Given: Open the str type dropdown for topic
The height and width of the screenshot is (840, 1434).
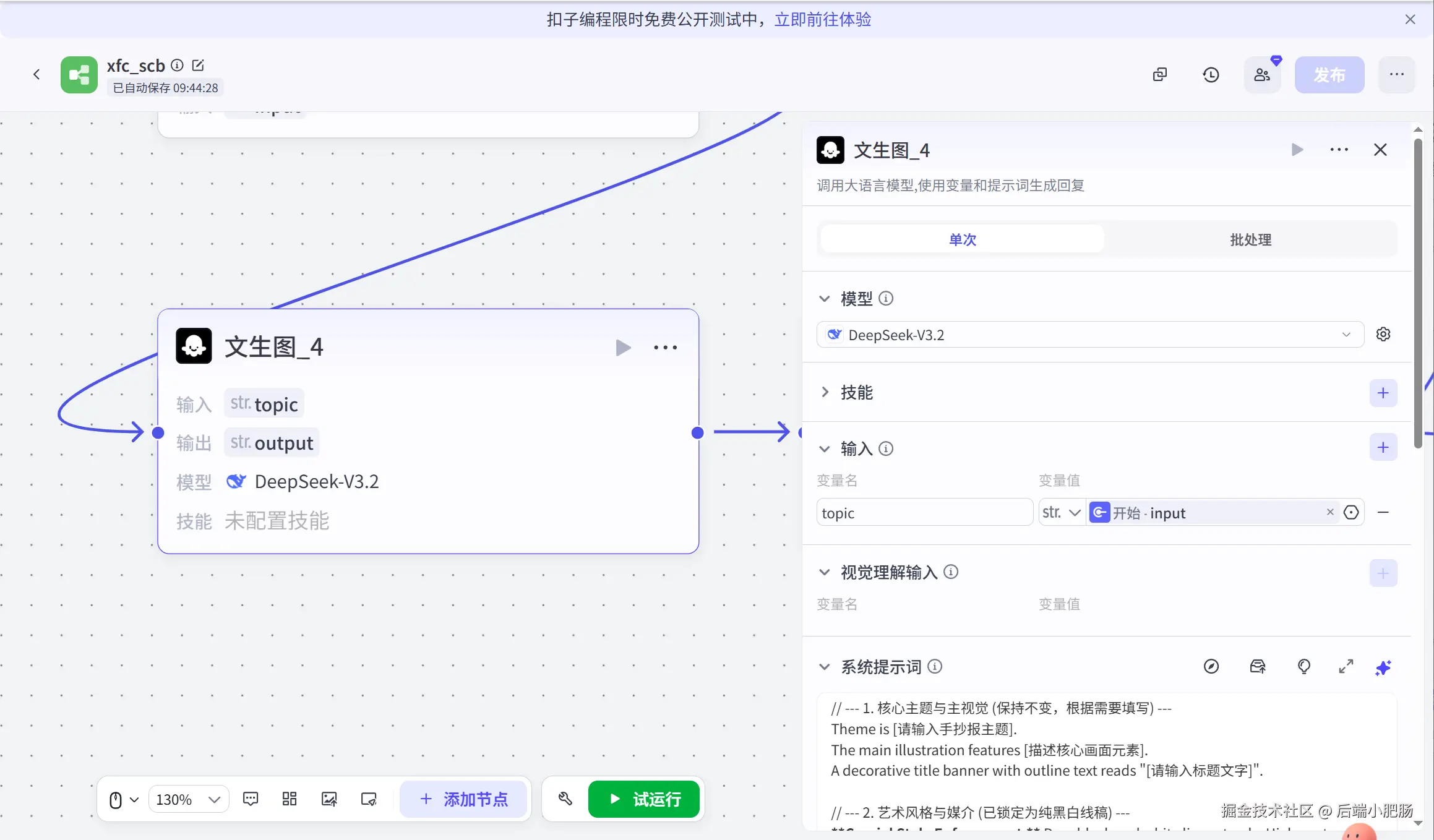Looking at the screenshot, I should 1061,512.
